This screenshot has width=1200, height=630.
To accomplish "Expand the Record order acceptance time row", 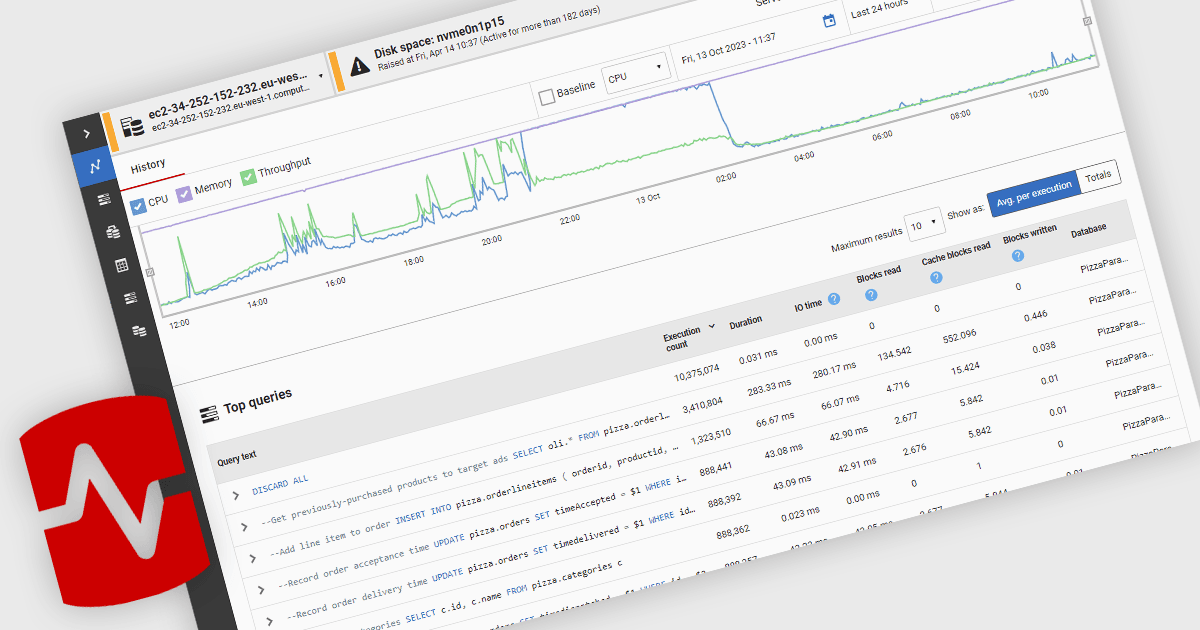I will coord(262,590).
